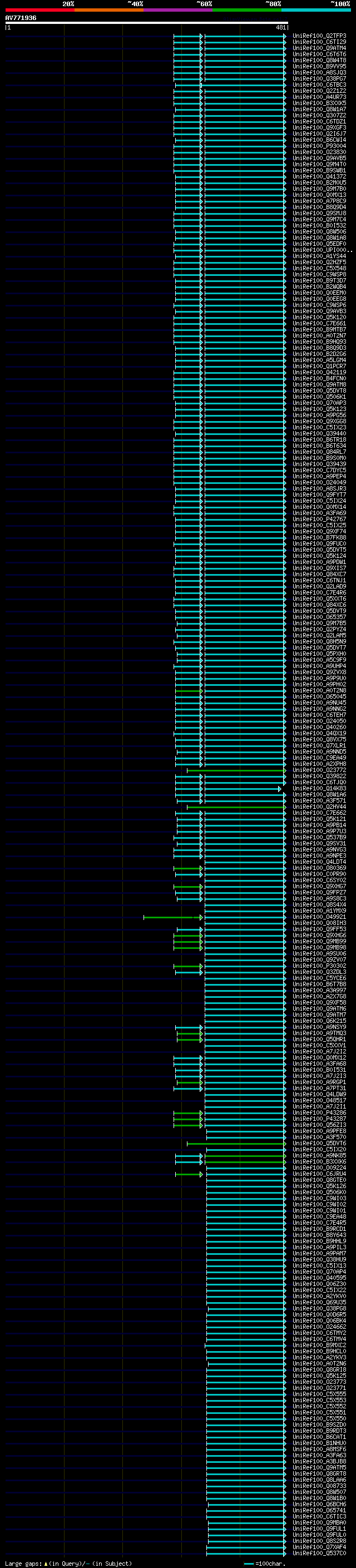Select hit UniRef100_Q307Z2
The height and width of the screenshot is (1568, 356).
(x=319, y=116)
